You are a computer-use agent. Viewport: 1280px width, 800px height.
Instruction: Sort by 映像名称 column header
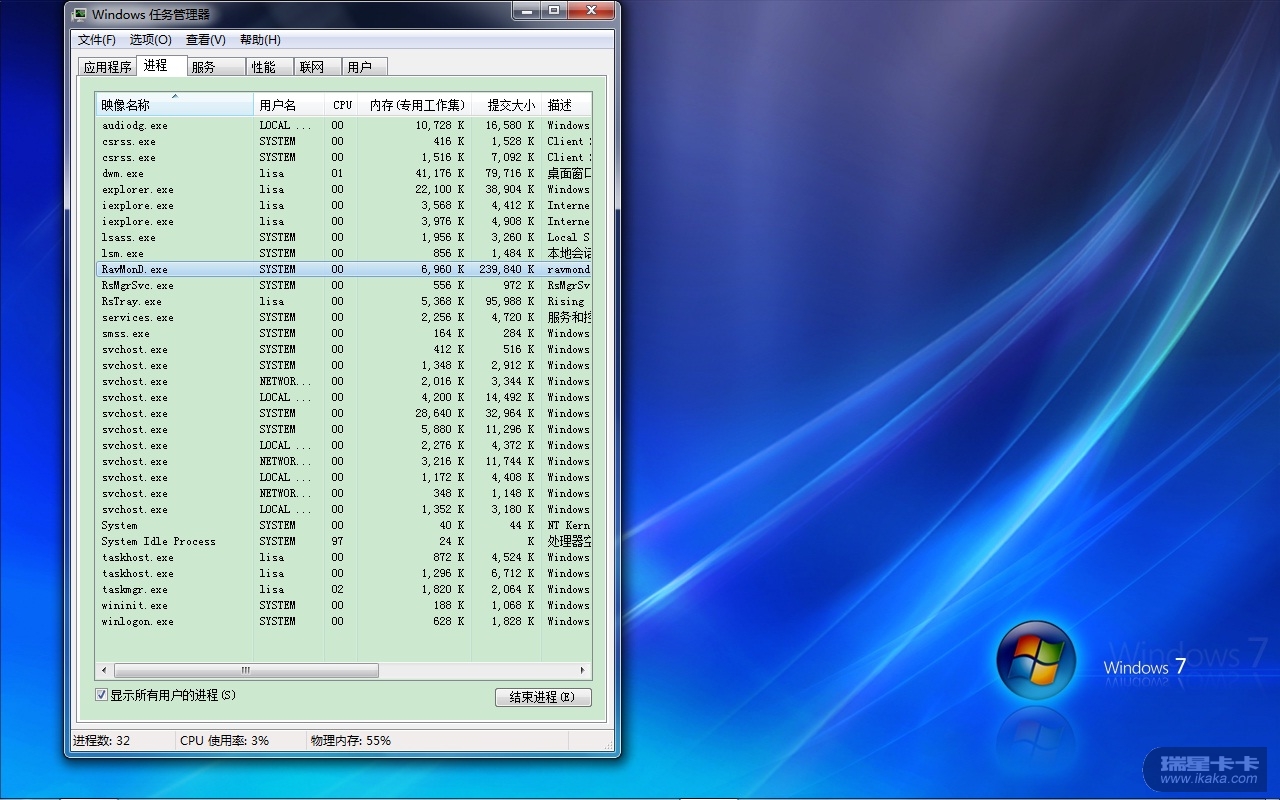[x=175, y=105]
